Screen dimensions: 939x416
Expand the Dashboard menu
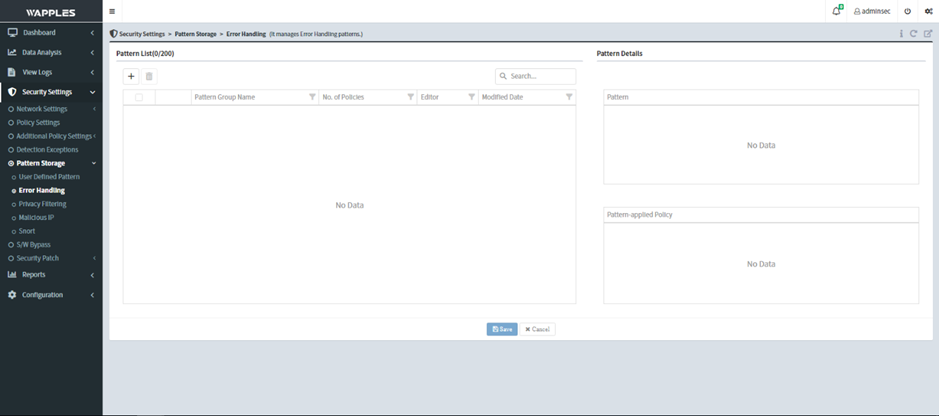tap(50, 33)
